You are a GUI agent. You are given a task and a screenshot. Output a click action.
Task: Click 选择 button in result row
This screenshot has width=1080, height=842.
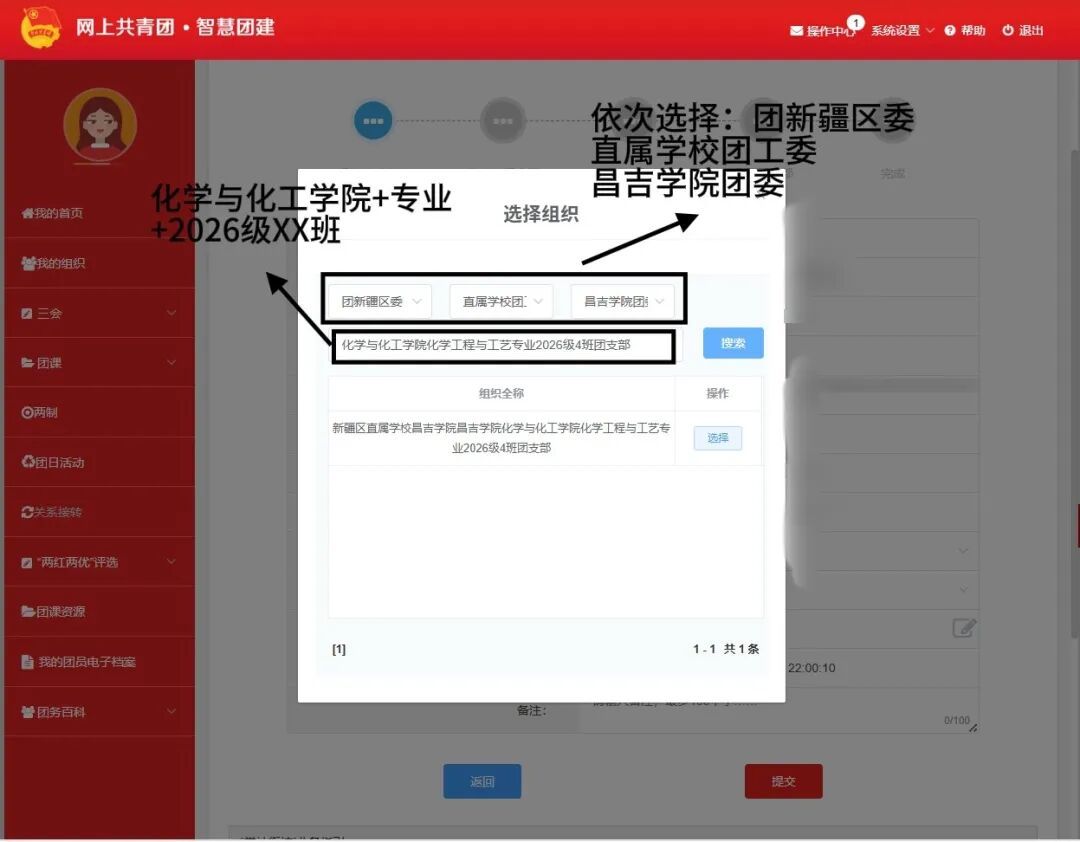coord(718,438)
